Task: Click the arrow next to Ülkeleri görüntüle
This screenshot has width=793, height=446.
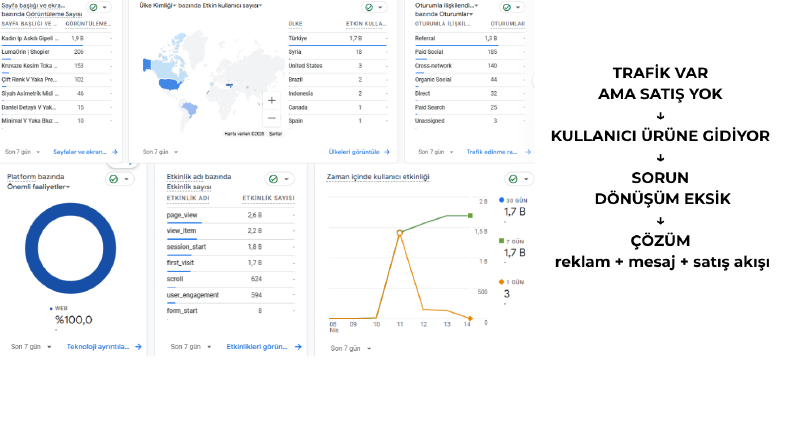Action: point(387,152)
